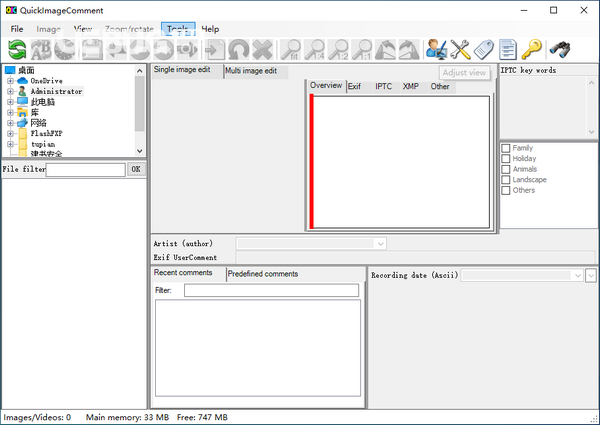Click the AB rename files toolbar icon
Viewport: 600px width, 425px height.
click(x=41, y=50)
